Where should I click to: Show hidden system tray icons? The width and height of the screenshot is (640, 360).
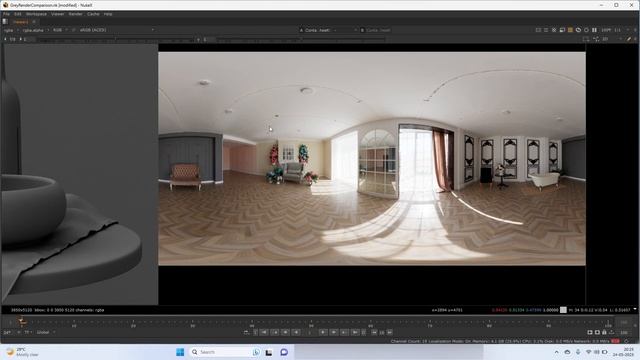556,352
